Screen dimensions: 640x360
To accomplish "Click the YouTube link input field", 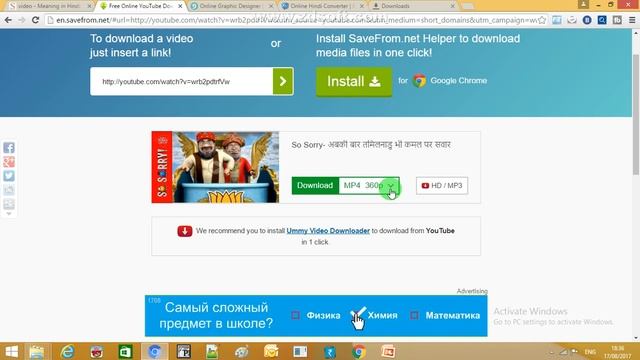I will pos(182,82).
